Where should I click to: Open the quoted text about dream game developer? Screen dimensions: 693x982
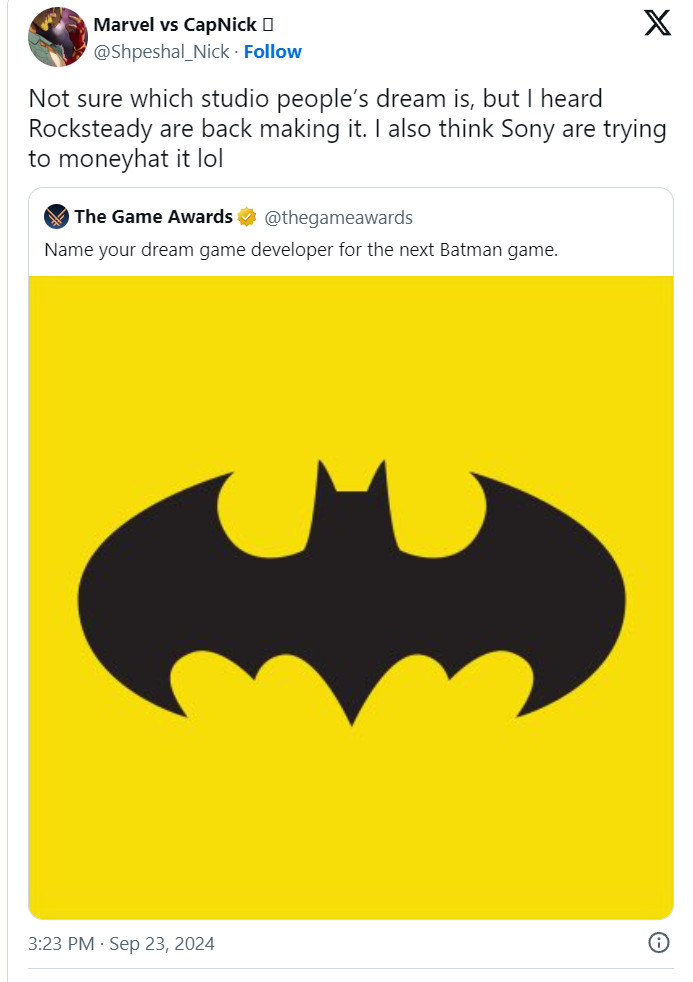coord(300,249)
